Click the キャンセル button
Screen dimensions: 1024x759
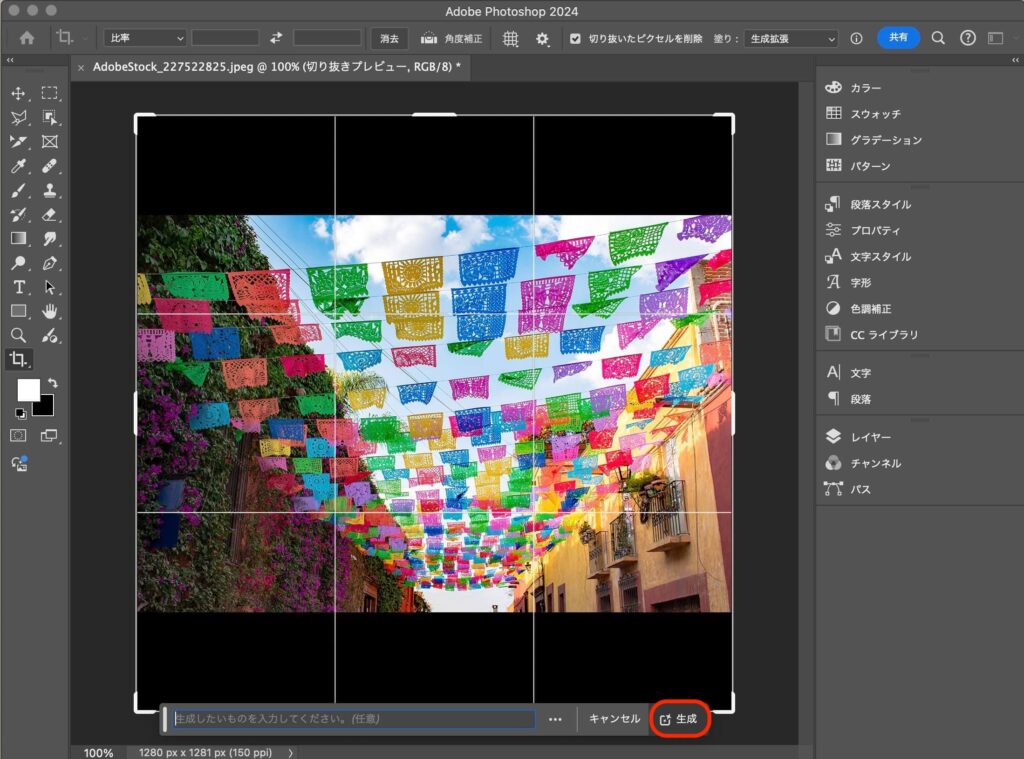point(614,719)
